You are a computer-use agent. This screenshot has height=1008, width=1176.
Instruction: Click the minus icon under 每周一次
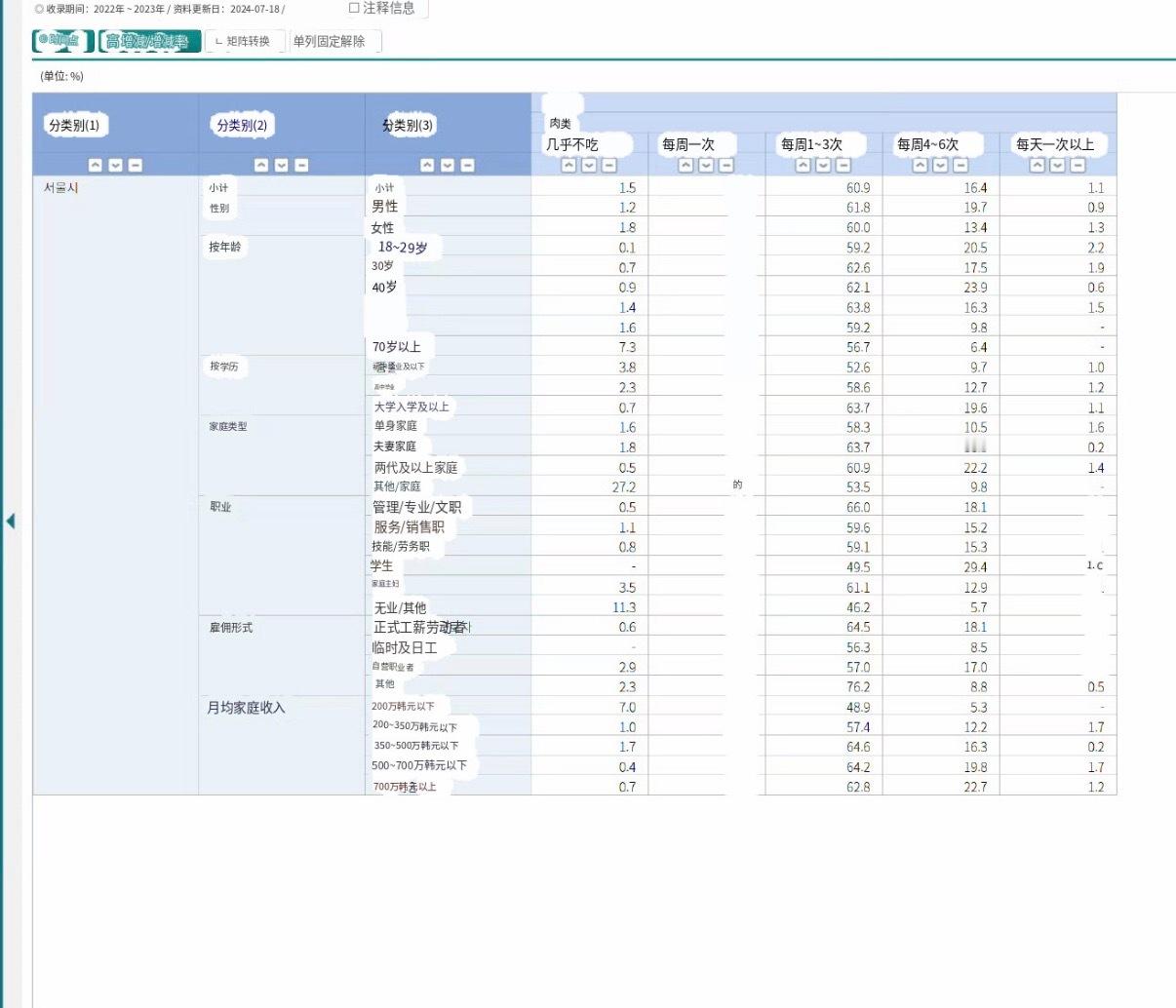click(725, 165)
